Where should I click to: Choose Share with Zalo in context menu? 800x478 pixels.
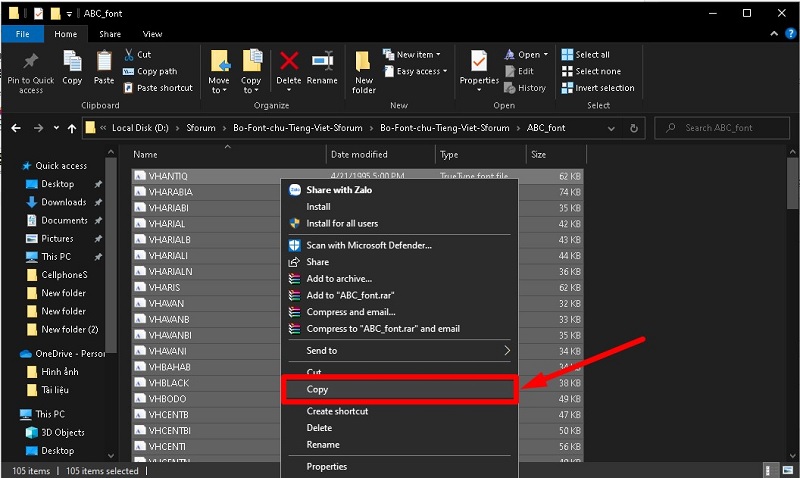399,190
